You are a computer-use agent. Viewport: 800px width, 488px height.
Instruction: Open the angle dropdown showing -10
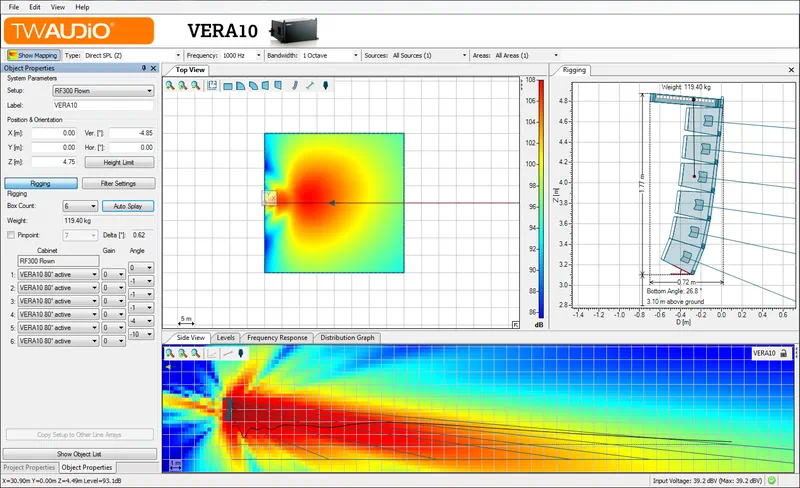pyautogui.click(x=141, y=334)
